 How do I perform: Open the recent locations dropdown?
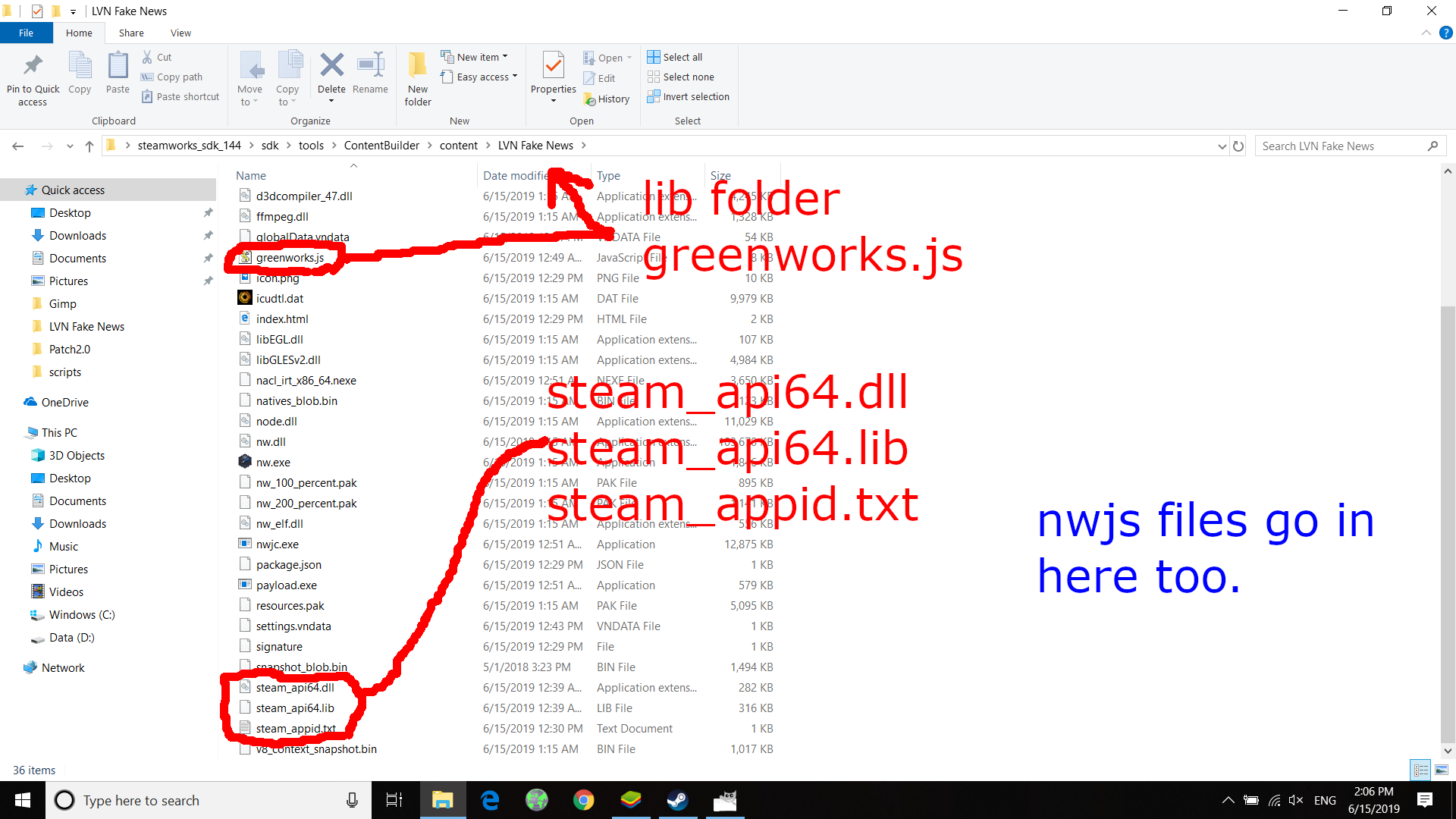(70, 146)
